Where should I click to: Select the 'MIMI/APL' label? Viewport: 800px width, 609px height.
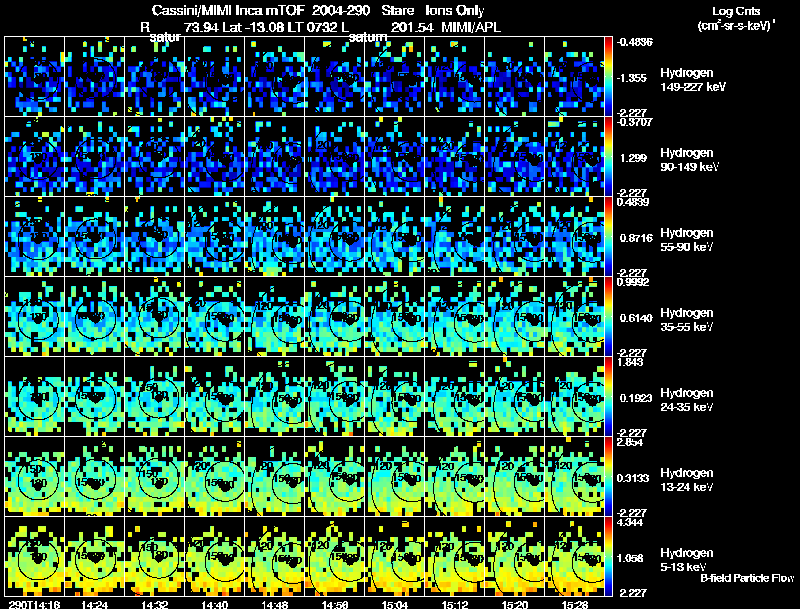coord(471,27)
